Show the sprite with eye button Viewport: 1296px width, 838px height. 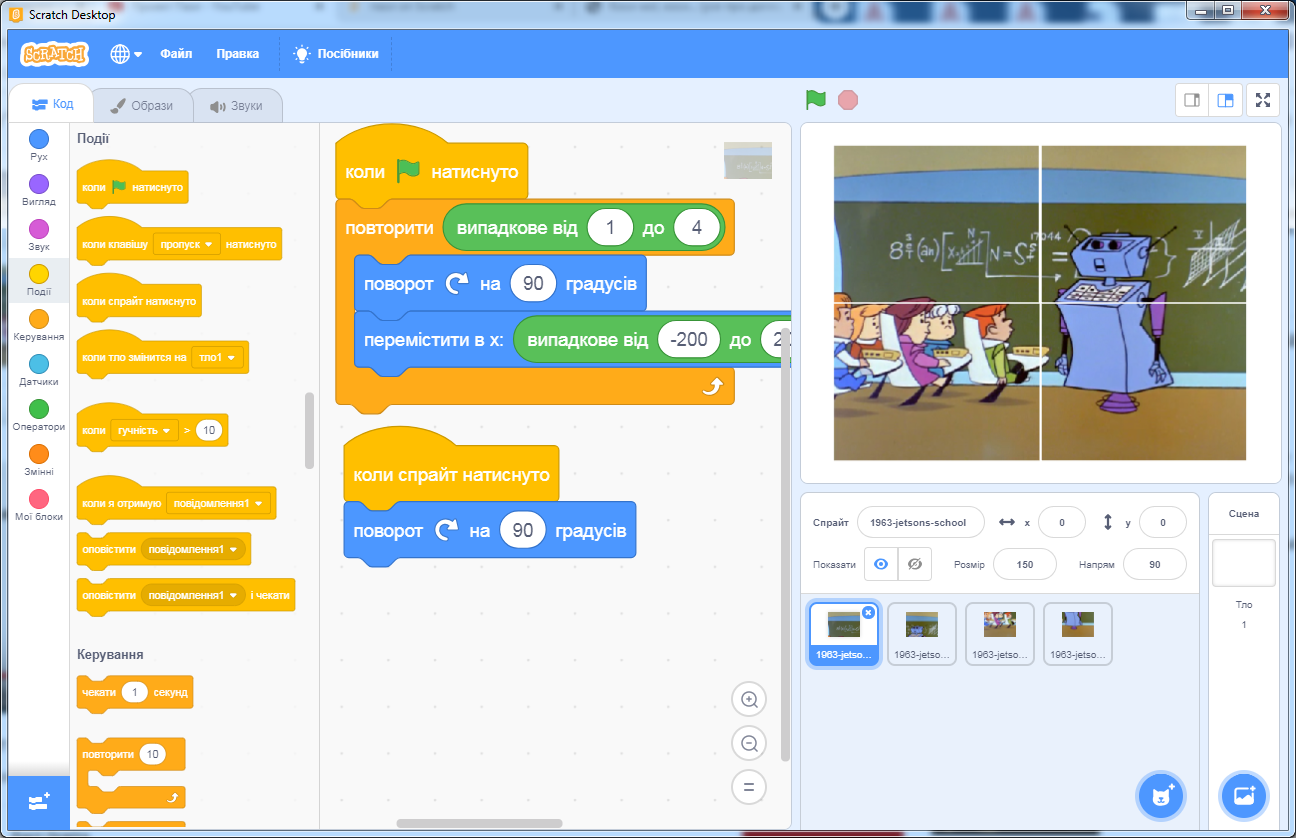coord(881,564)
